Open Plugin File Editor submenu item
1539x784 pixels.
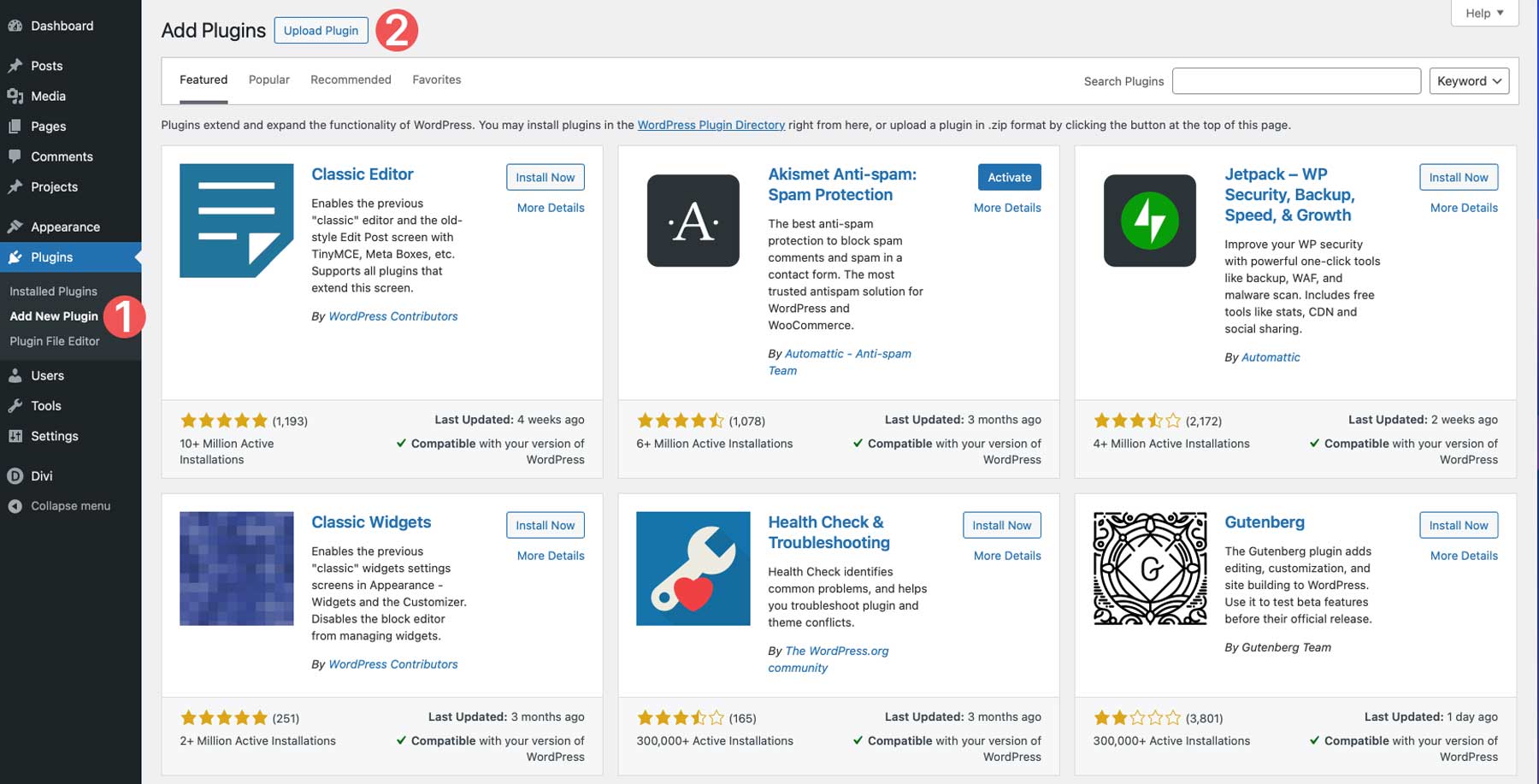(x=55, y=341)
